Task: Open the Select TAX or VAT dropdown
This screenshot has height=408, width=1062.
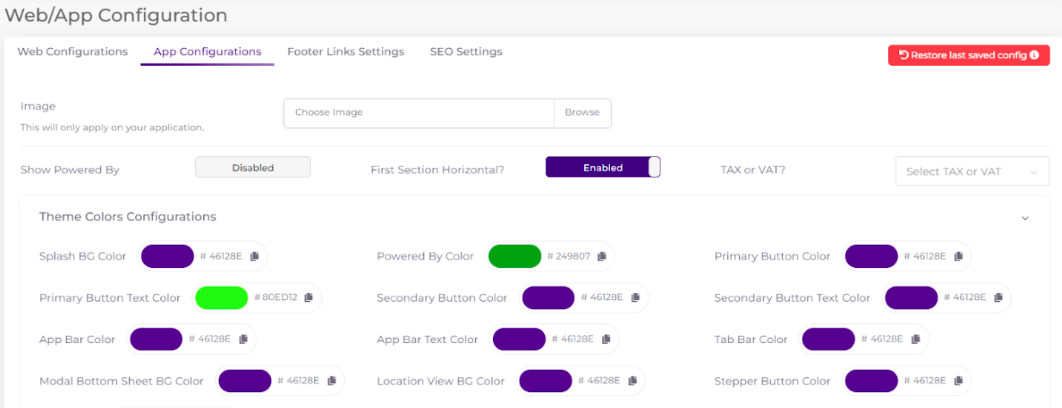Action: click(971, 172)
